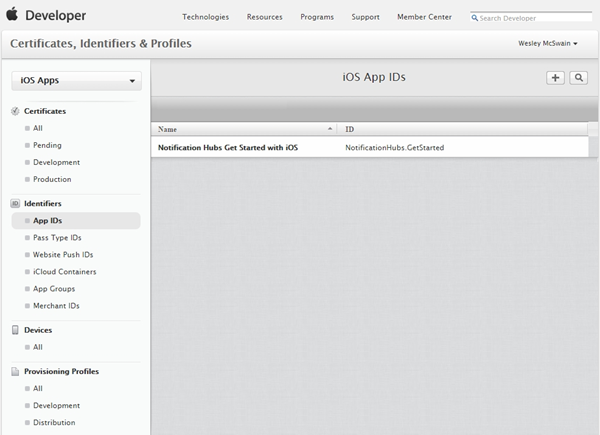The image size is (600, 435).
Task: Sort by the ID column header
Action: [x=349, y=129]
